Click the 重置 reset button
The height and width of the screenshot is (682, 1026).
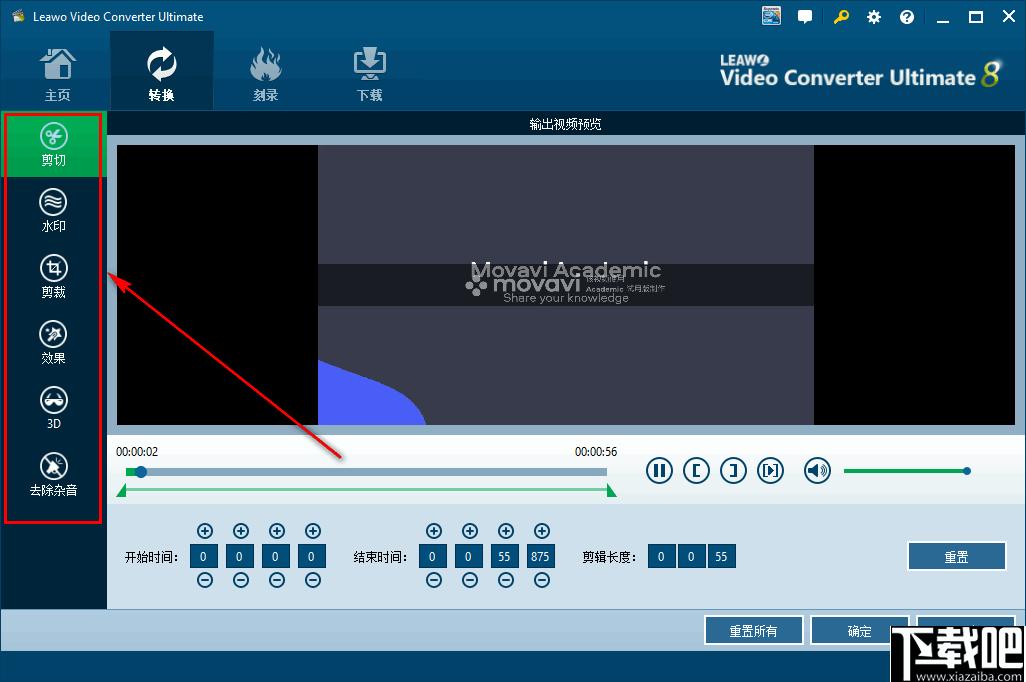point(957,556)
